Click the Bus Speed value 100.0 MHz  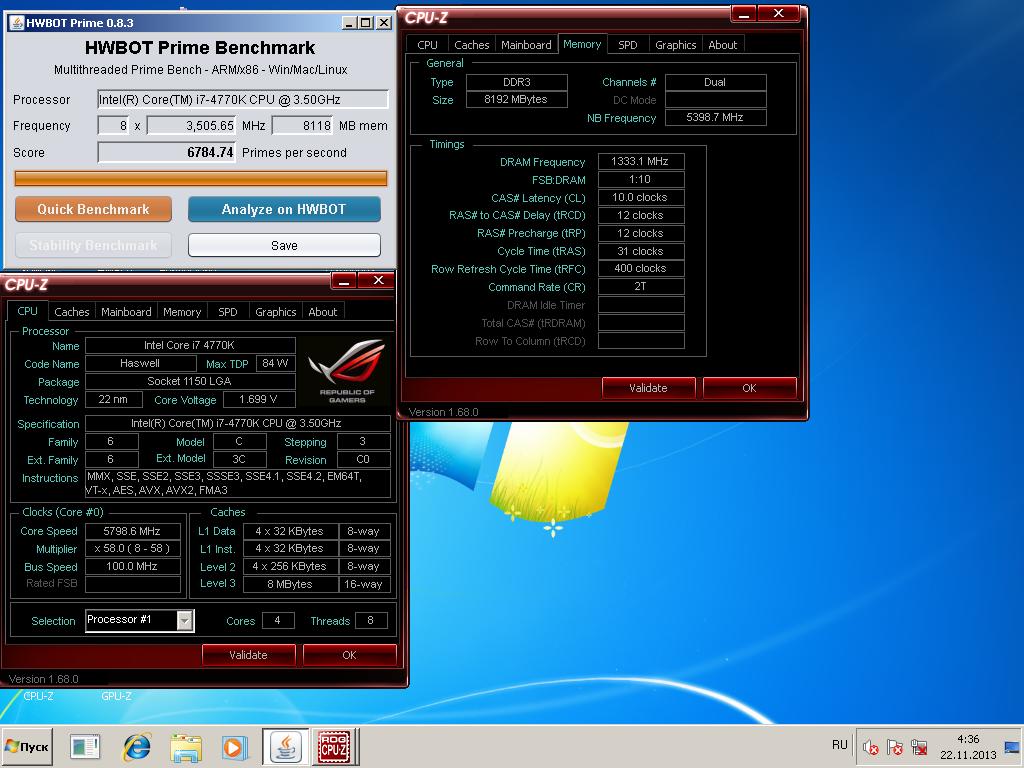coord(133,566)
